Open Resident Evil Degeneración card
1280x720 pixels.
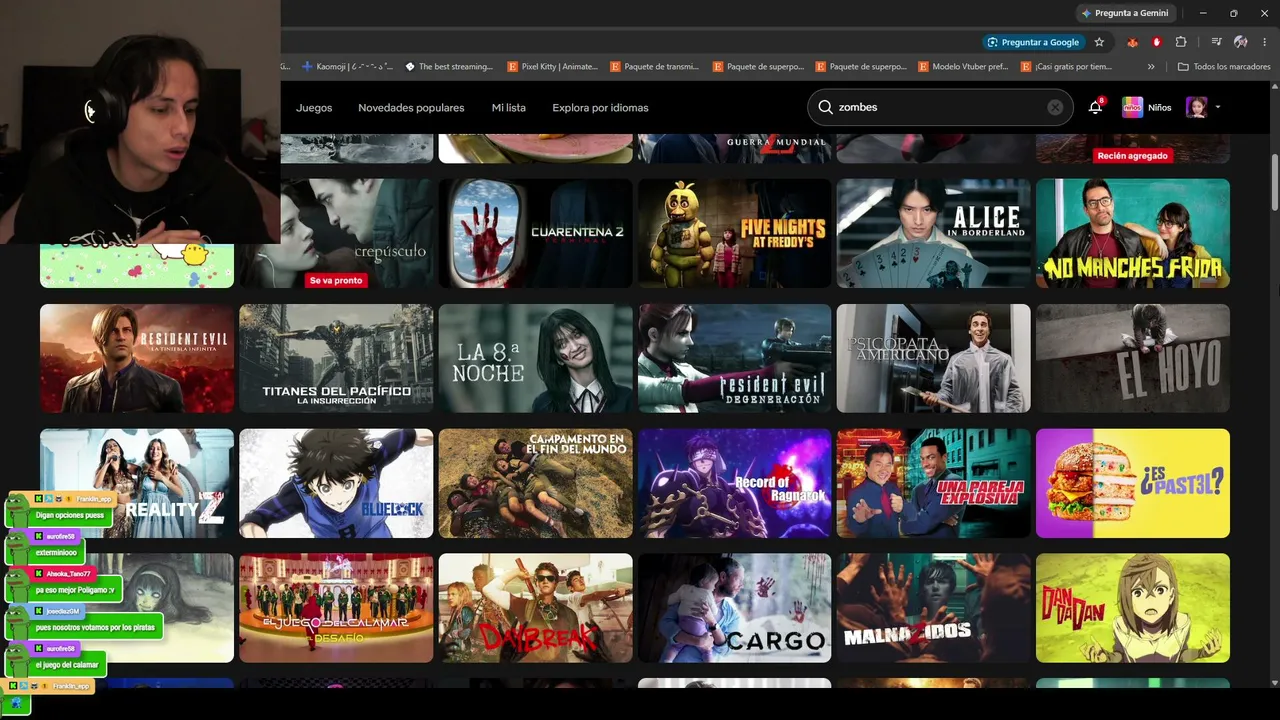click(x=734, y=358)
